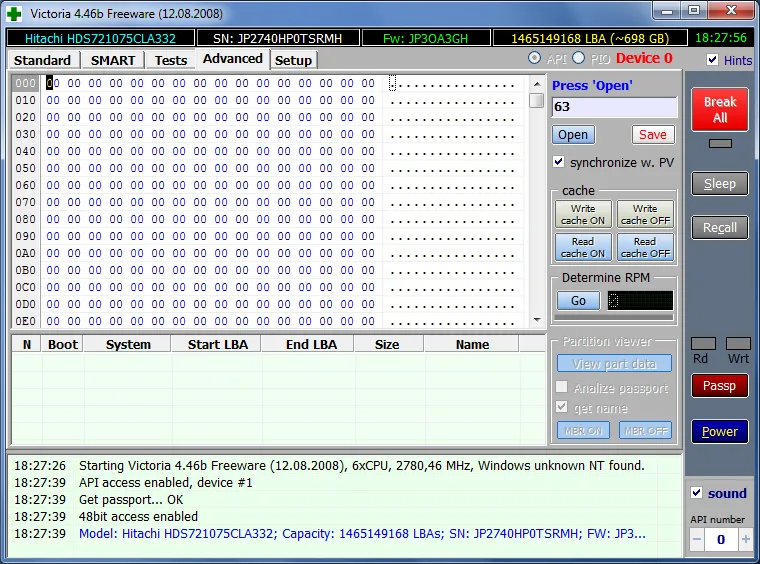Click the MBR ON button

tap(583, 430)
